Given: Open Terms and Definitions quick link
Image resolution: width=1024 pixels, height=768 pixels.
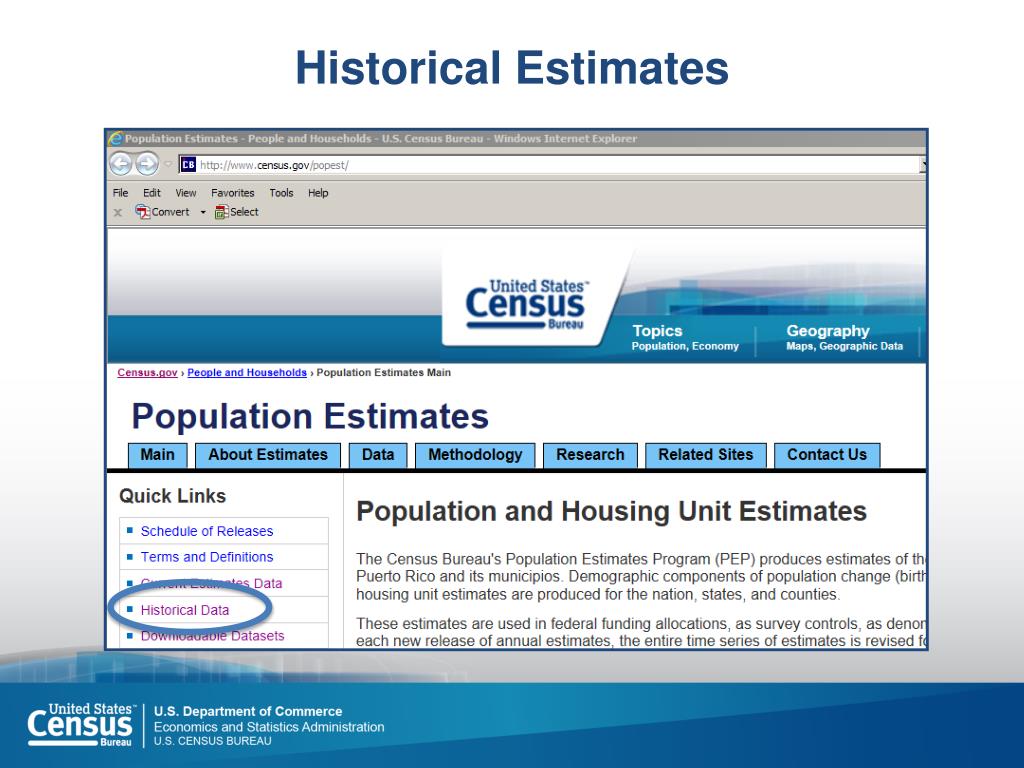Looking at the screenshot, I should pos(207,557).
